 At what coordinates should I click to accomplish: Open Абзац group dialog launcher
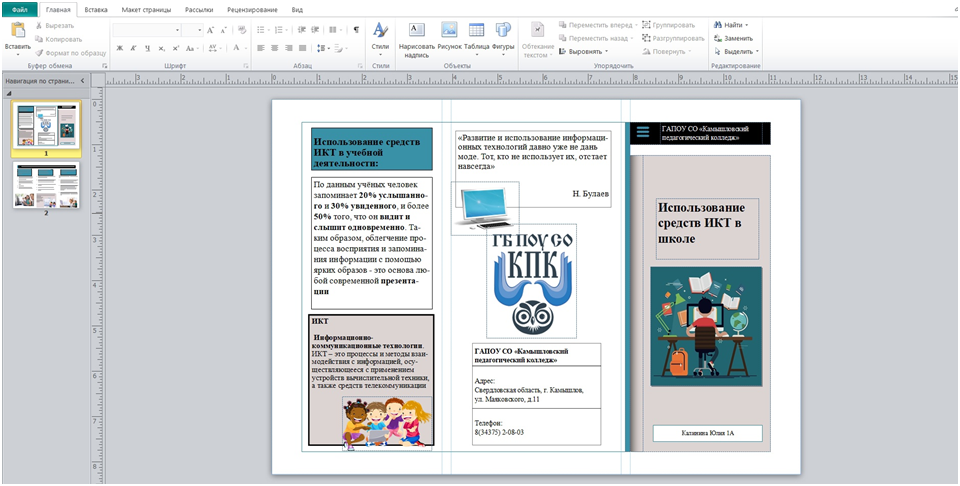tap(361, 65)
